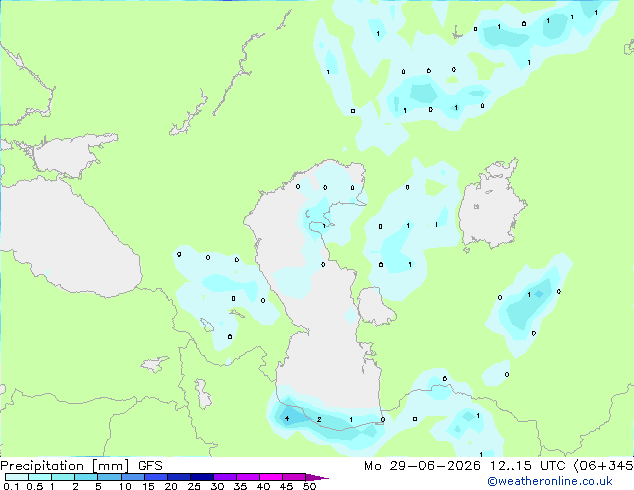Click the 'Mo 29-06-2026' date text

(422, 466)
